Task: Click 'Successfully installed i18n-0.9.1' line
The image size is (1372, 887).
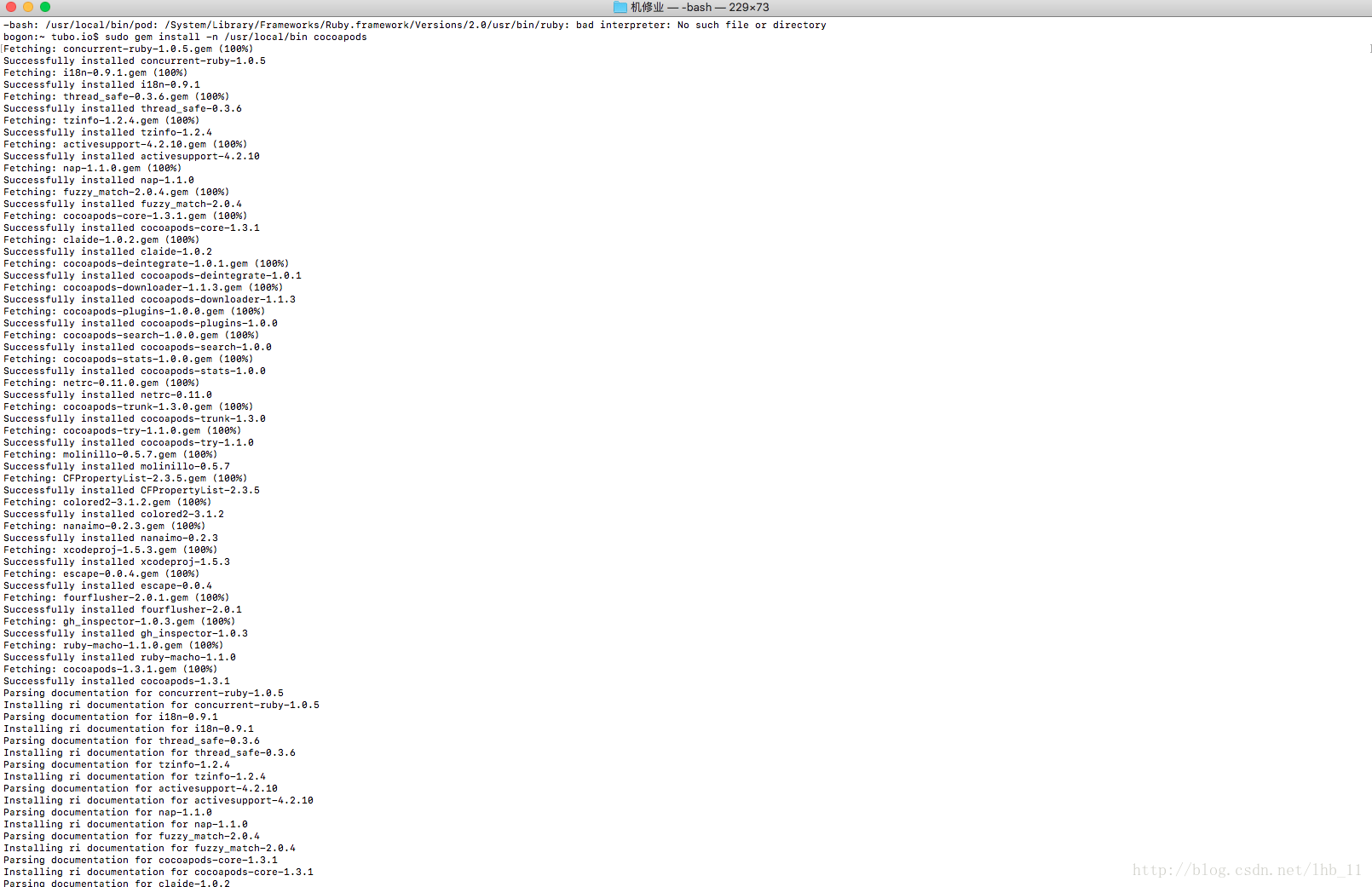Action: (101, 84)
